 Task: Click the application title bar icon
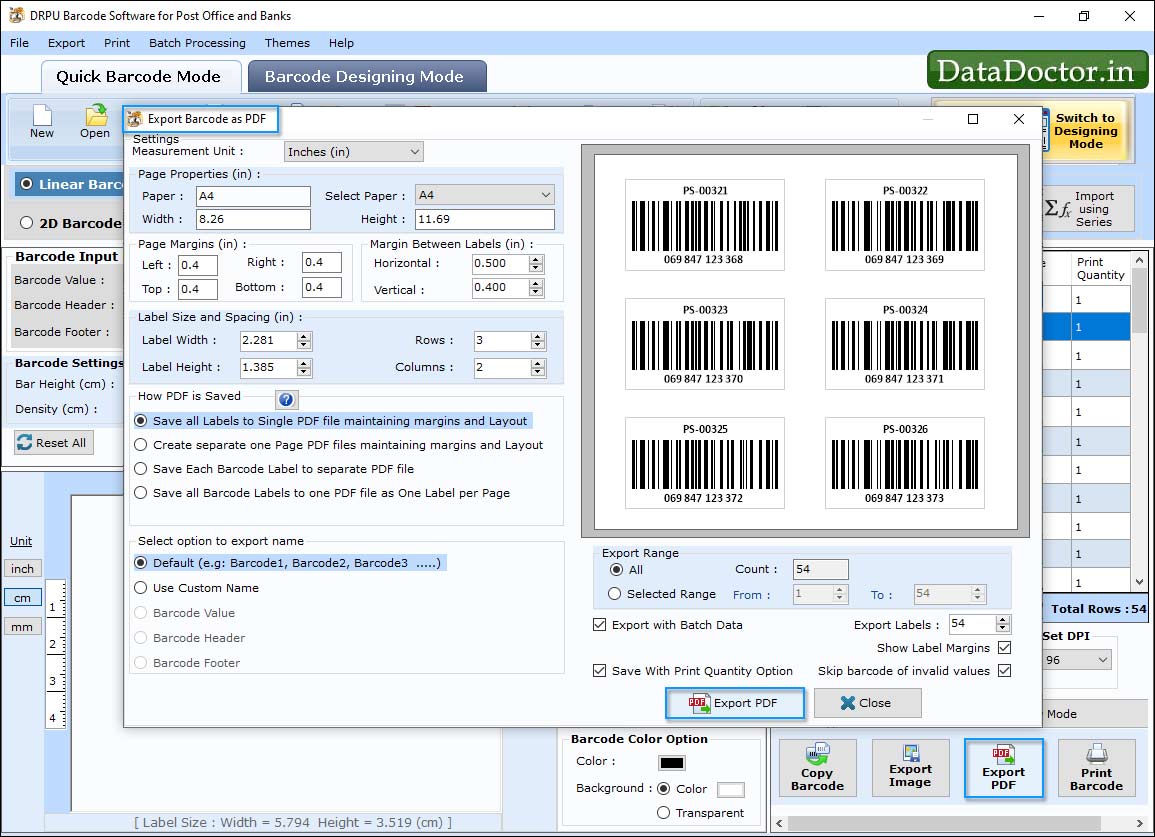16,15
